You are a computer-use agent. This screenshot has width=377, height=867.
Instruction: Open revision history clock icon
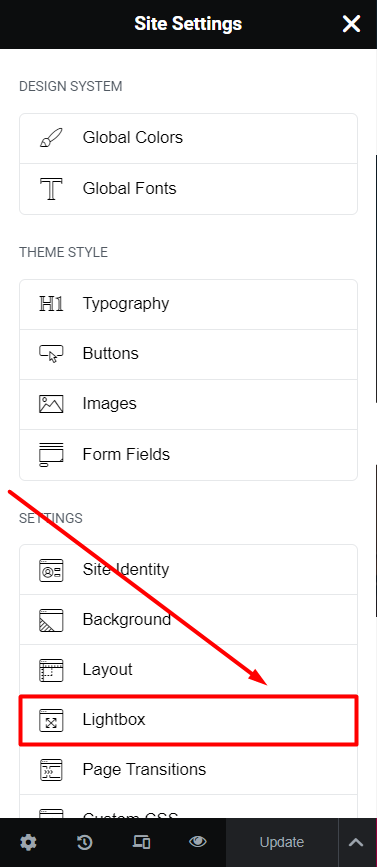85,843
